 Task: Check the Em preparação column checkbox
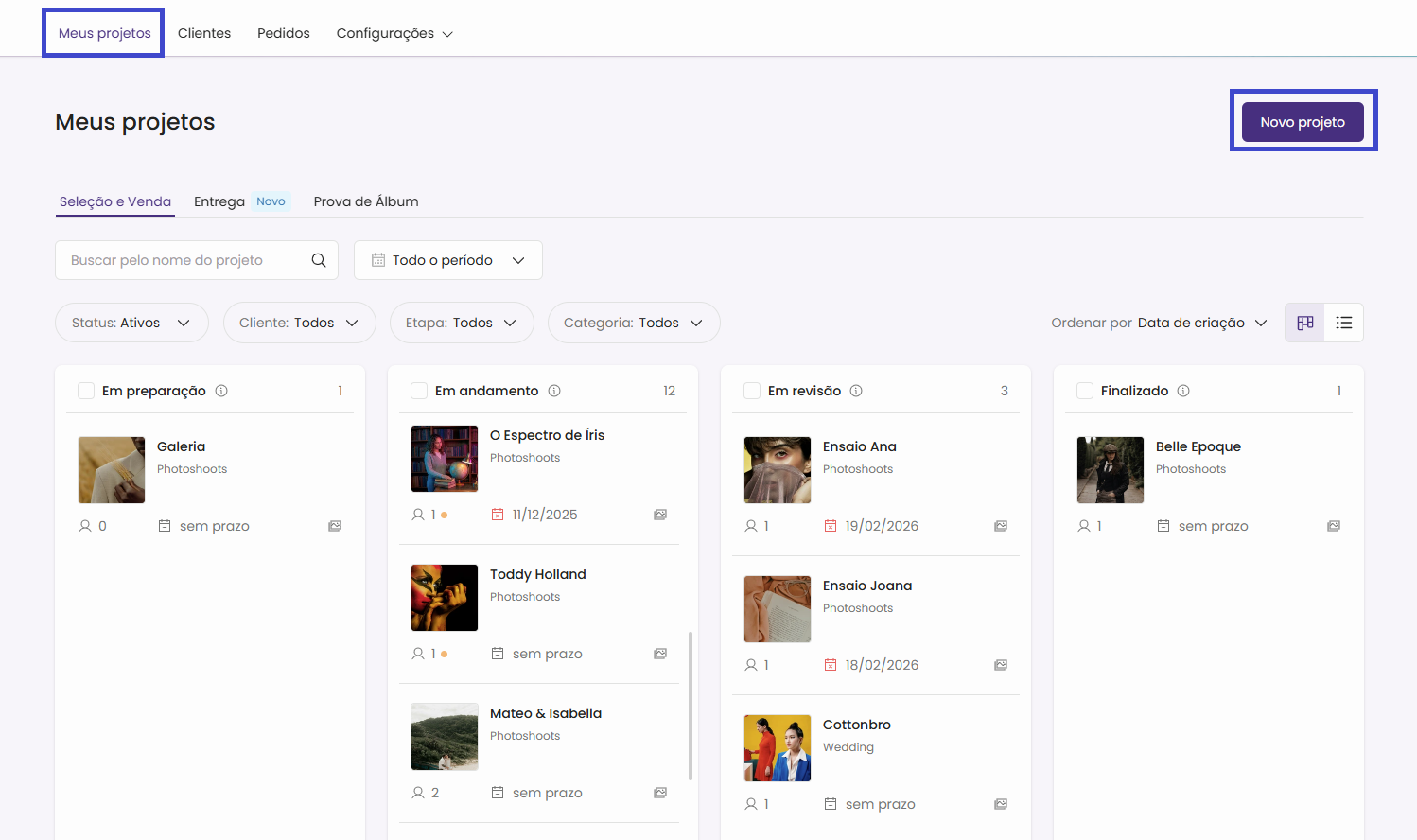pos(86,391)
